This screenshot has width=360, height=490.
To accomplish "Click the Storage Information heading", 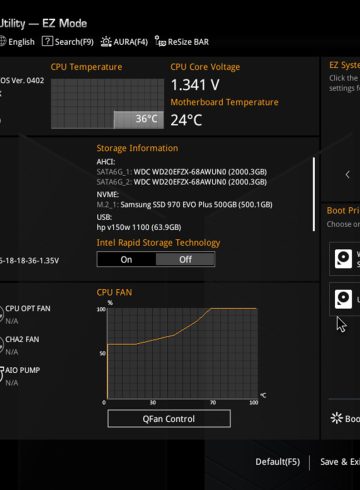I will (137, 148).
